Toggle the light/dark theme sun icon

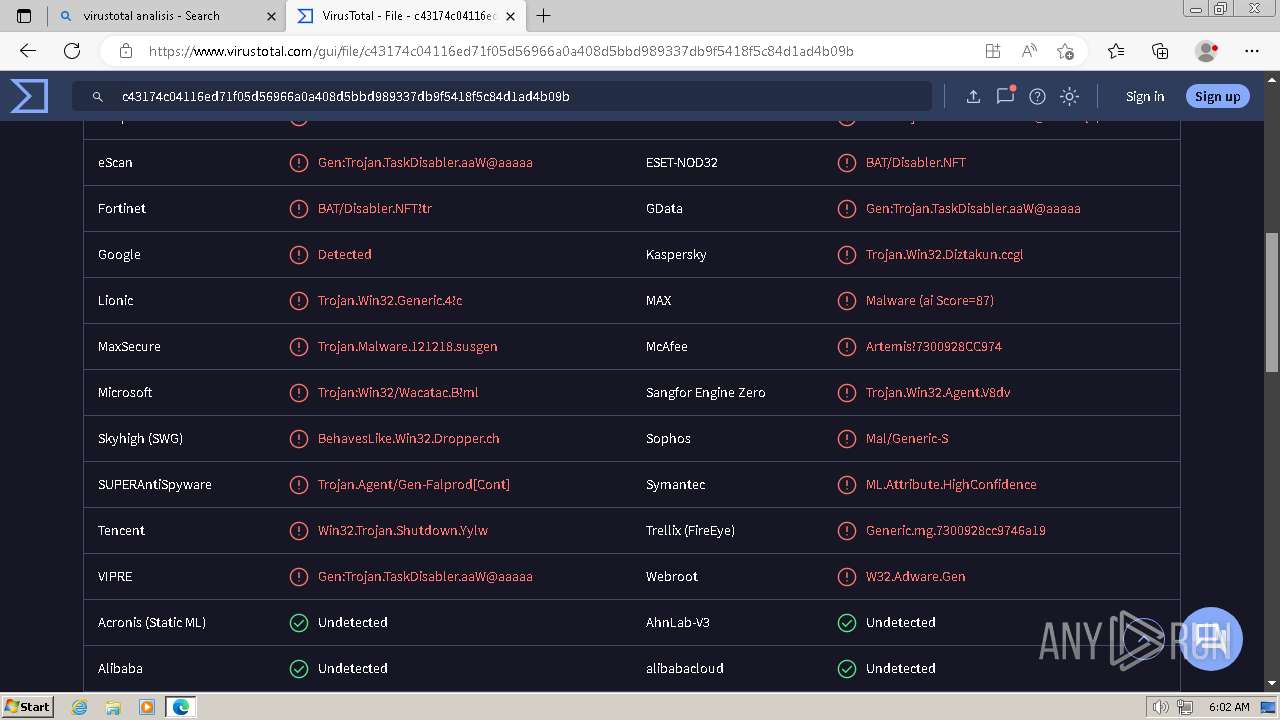coord(1069,96)
